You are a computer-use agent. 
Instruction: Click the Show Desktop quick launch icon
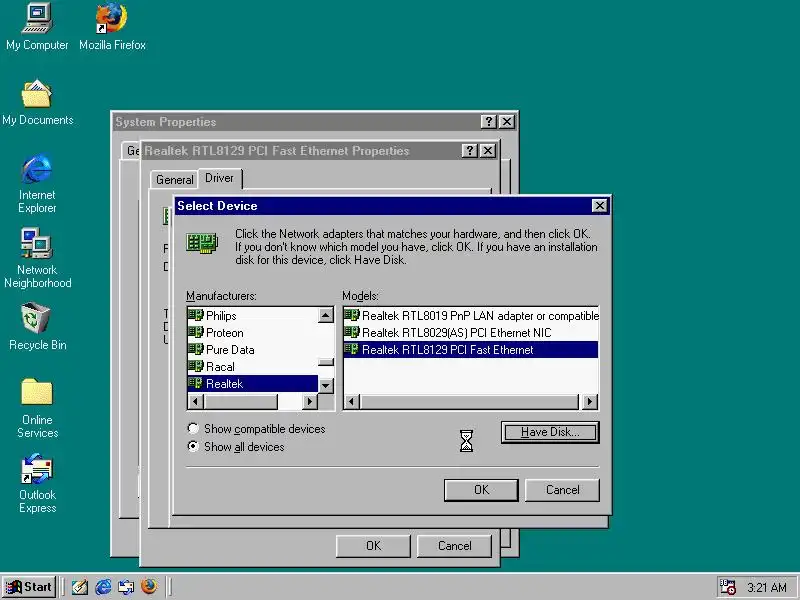(80, 587)
